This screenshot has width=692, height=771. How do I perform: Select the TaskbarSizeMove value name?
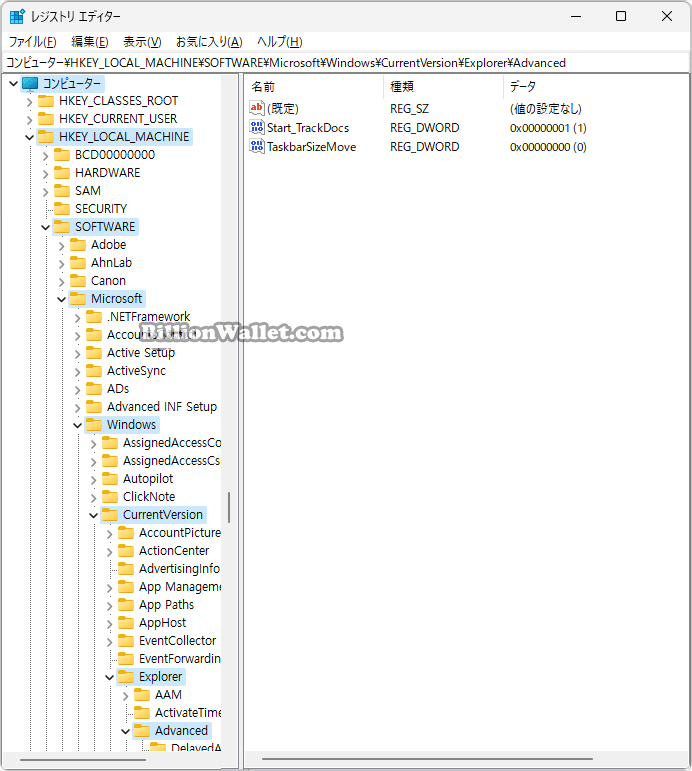pyautogui.click(x=311, y=147)
